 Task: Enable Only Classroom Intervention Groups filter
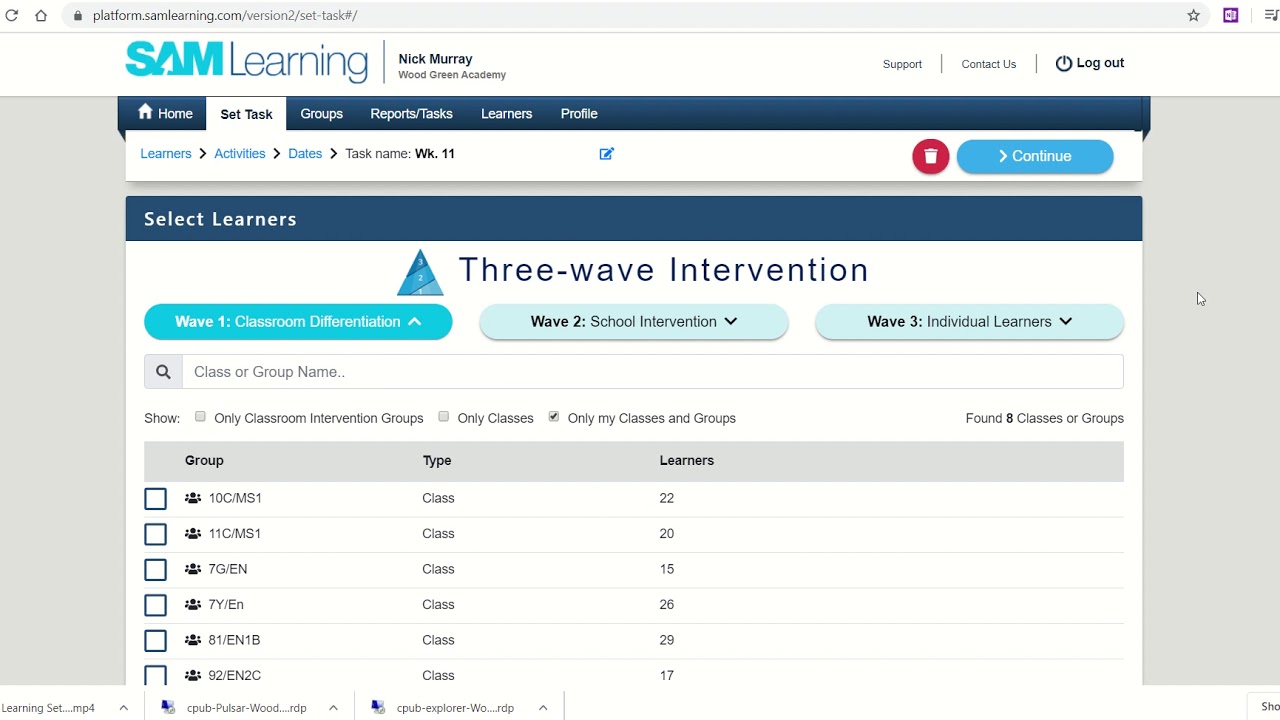[200, 417]
